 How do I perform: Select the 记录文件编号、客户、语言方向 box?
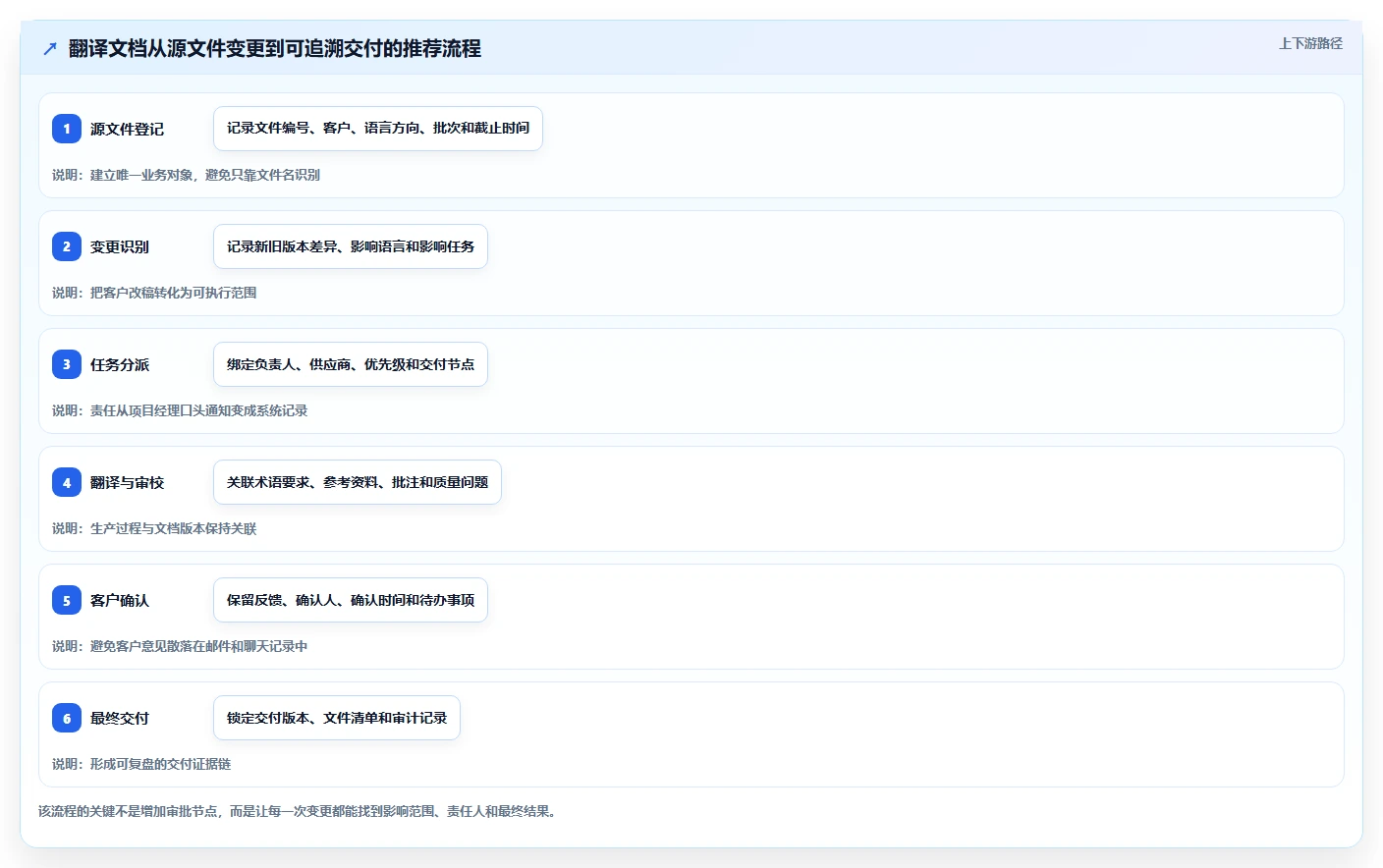pos(378,129)
